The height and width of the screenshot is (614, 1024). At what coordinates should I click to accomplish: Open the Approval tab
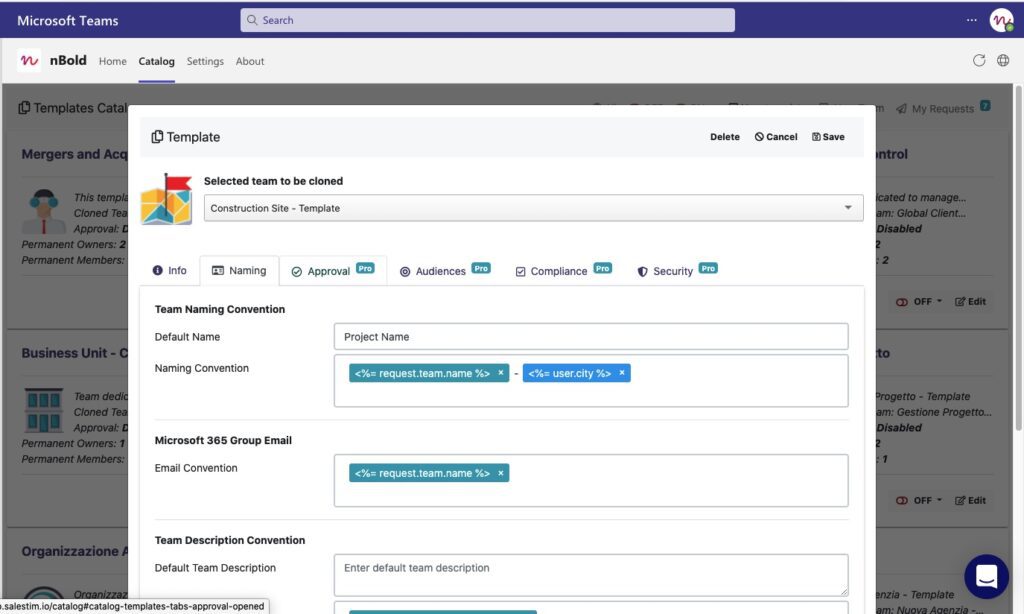(x=332, y=270)
